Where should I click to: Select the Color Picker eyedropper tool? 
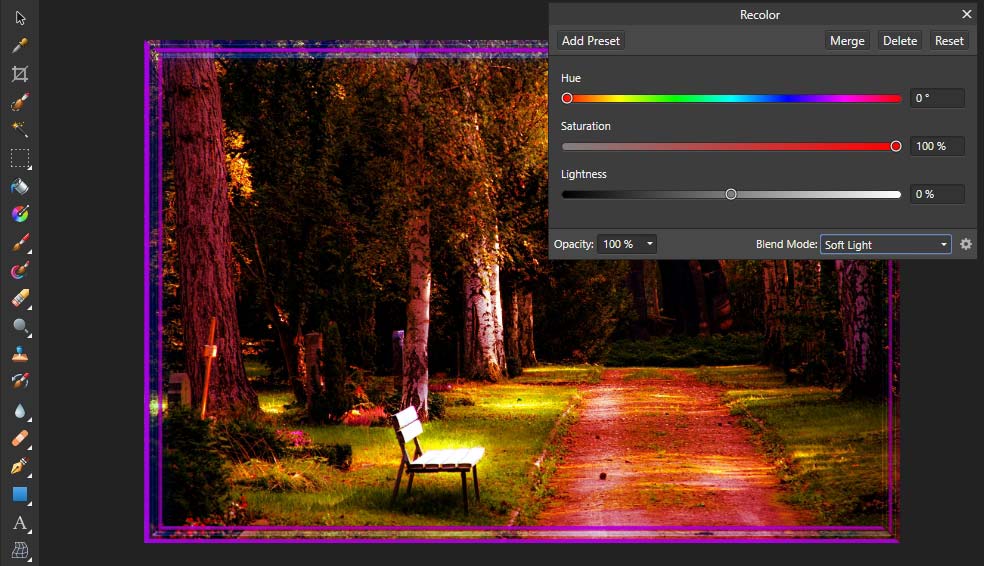pyautogui.click(x=20, y=46)
